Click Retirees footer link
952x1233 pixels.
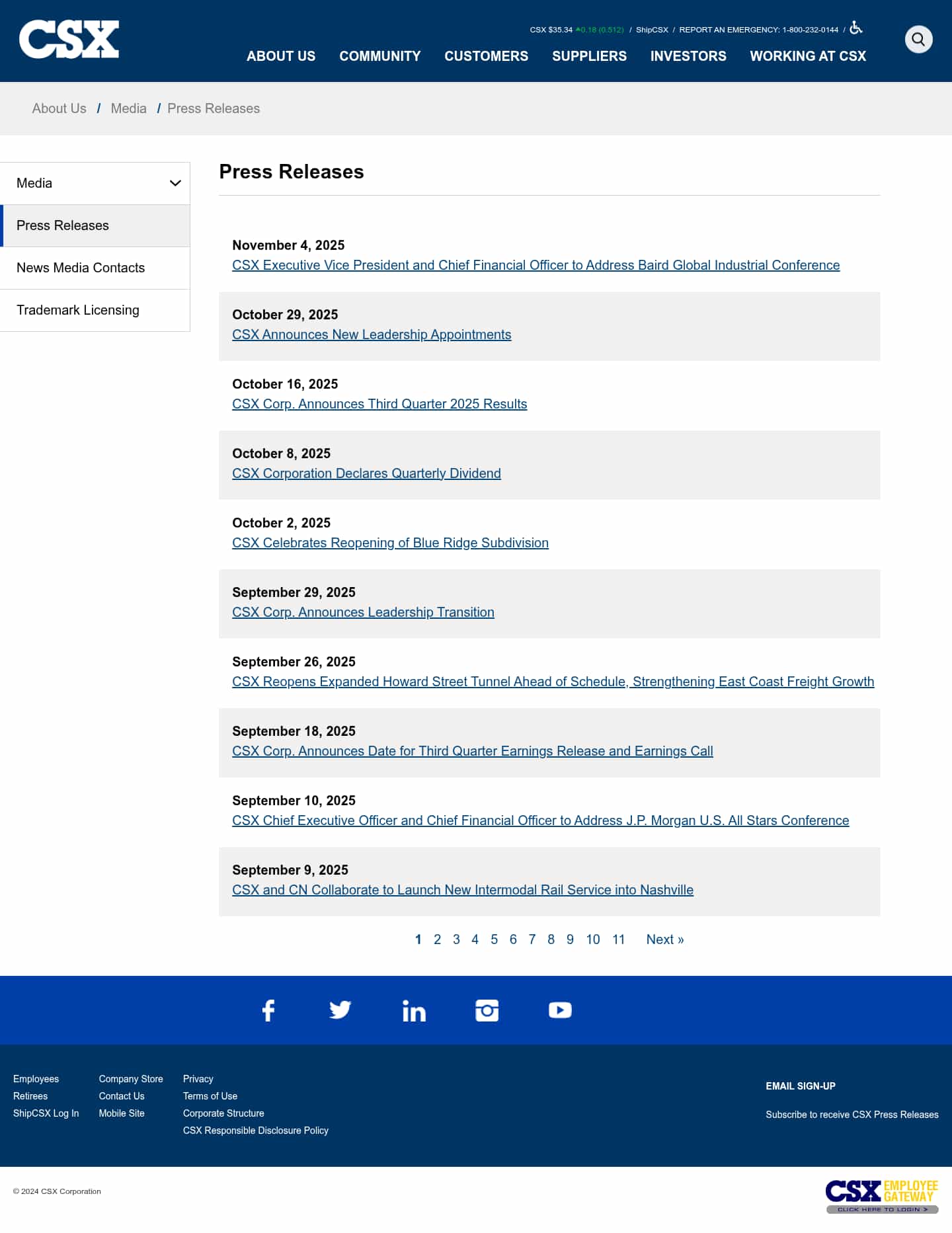click(x=30, y=1096)
